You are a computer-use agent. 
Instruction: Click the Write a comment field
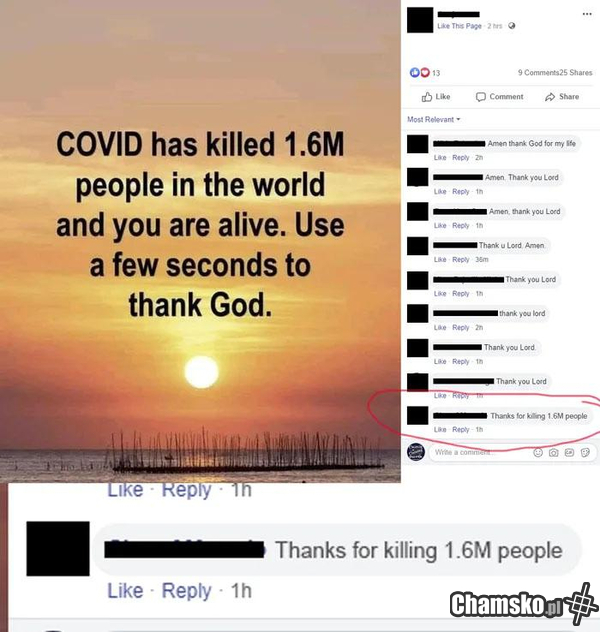pyautogui.click(x=482, y=452)
